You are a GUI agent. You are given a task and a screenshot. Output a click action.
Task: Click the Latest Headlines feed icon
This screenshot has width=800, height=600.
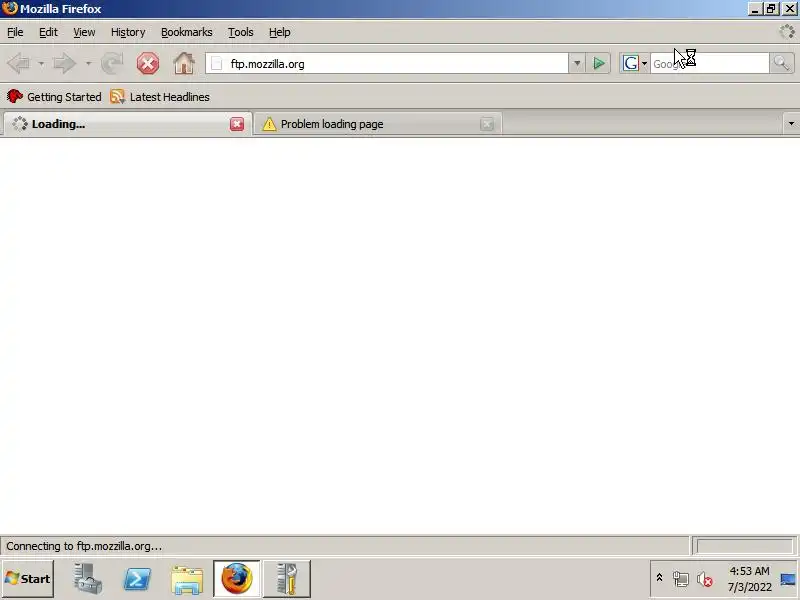(117, 96)
